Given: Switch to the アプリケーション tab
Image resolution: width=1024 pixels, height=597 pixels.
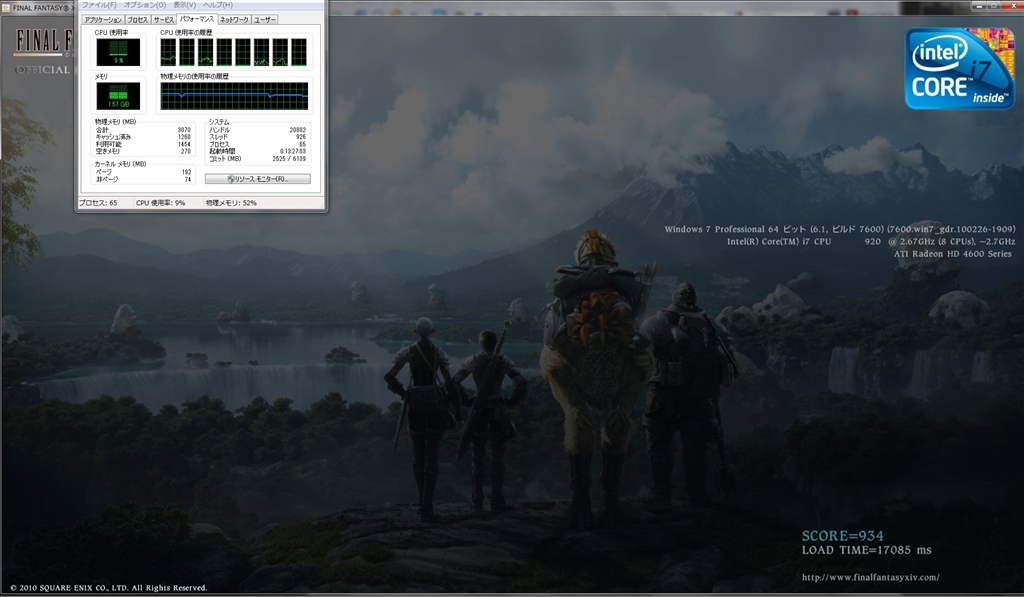Looking at the screenshot, I should click(x=103, y=20).
